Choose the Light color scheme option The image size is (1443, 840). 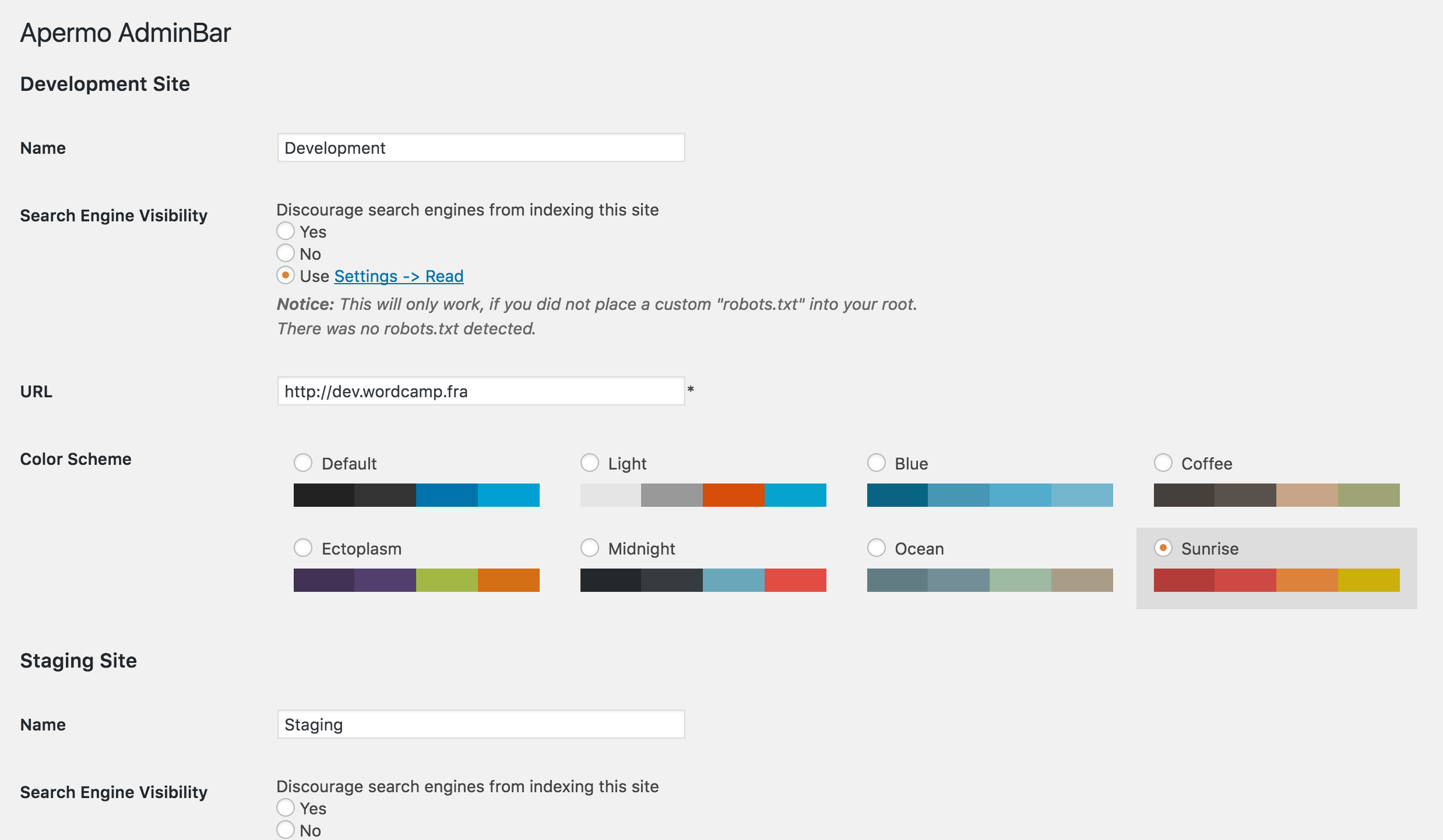click(590, 463)
